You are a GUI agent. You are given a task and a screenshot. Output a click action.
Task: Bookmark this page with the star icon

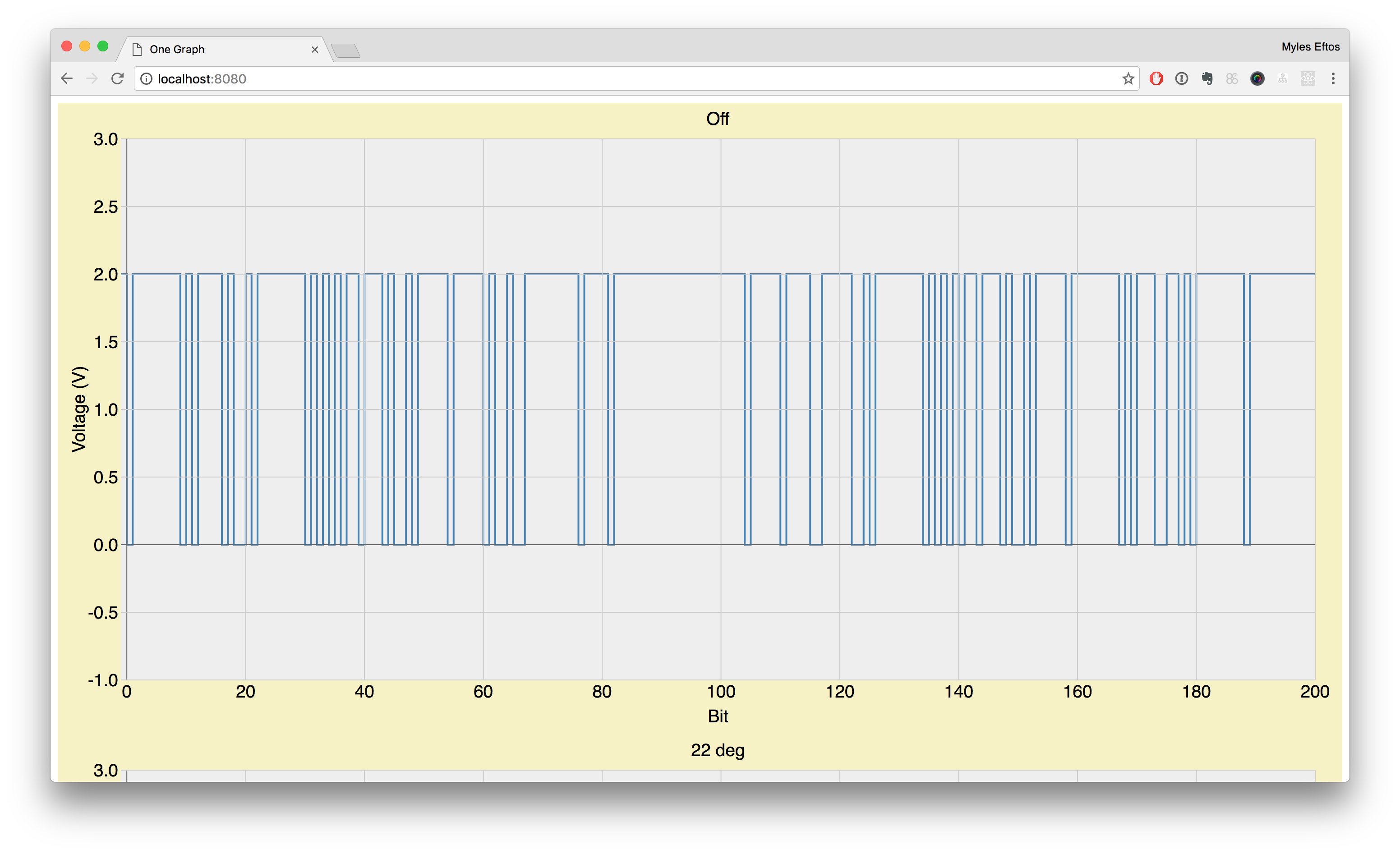point(1128,78)
